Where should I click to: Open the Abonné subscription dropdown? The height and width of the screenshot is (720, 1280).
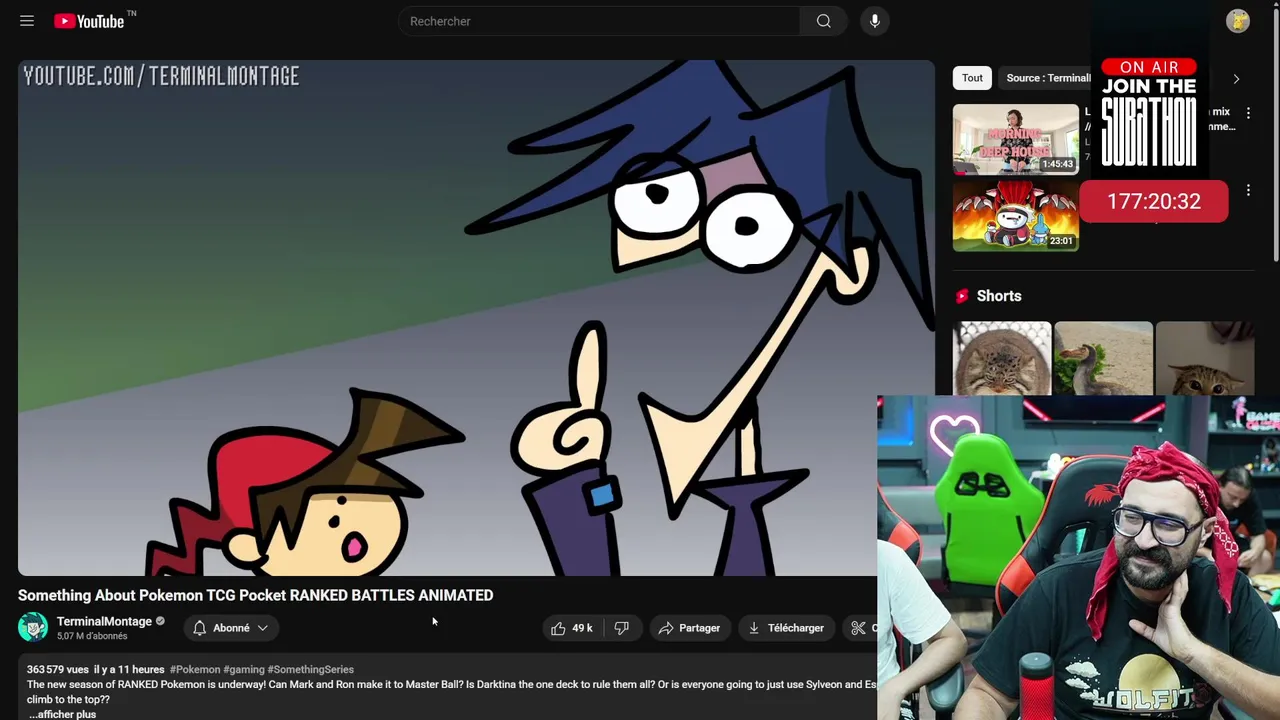[x=231, y=628]
